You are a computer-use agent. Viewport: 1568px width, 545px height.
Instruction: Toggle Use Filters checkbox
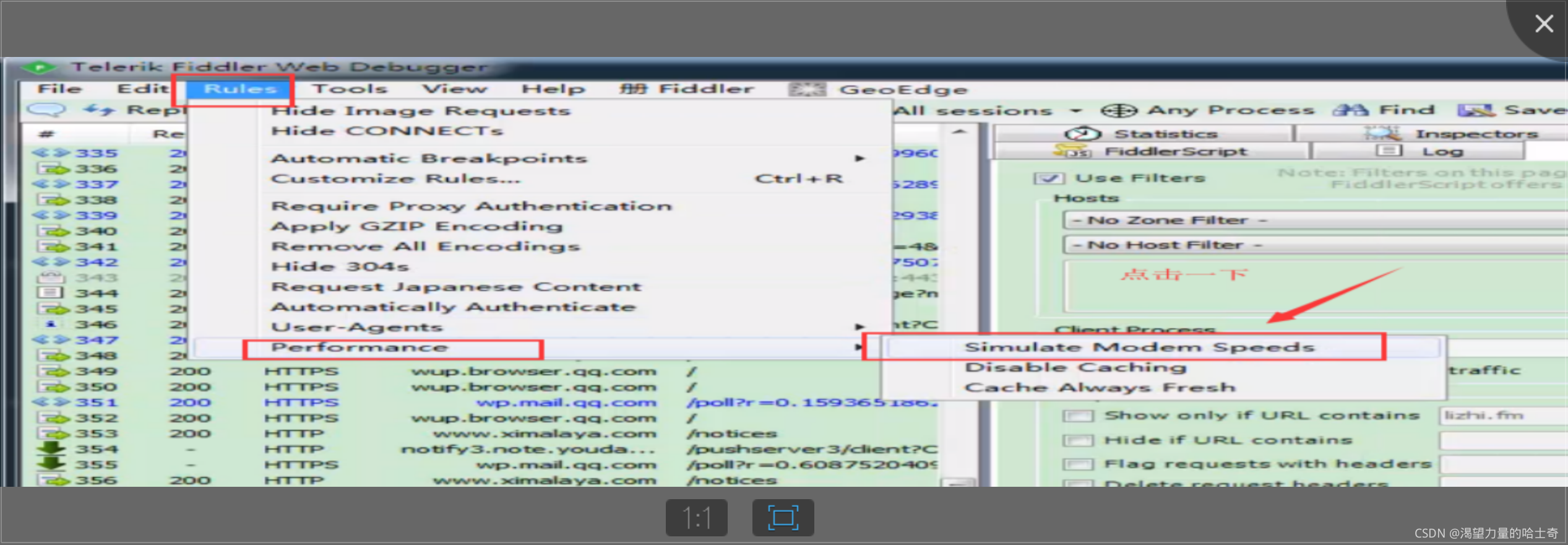click(1049, 179)
